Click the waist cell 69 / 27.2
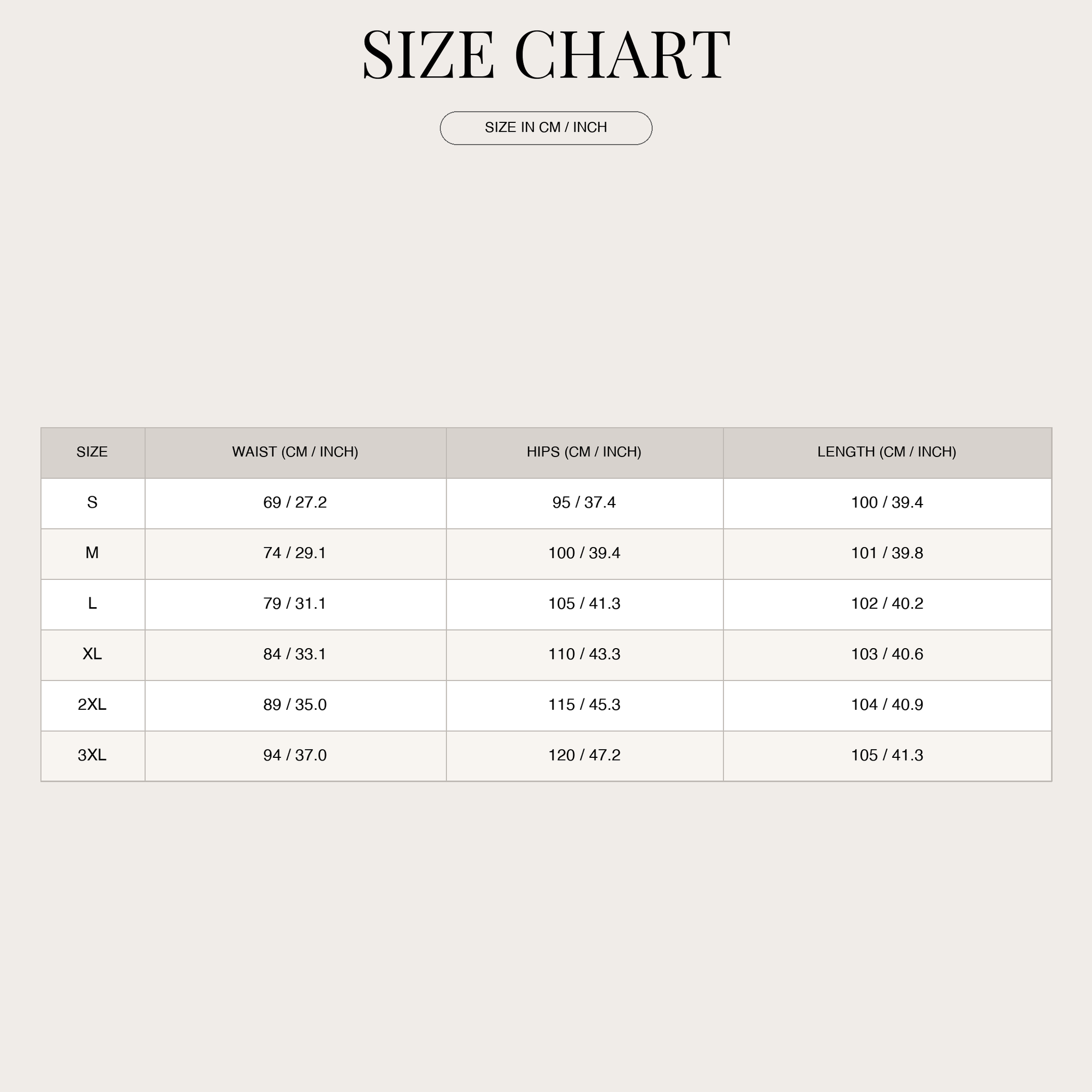 click(295, 503)
